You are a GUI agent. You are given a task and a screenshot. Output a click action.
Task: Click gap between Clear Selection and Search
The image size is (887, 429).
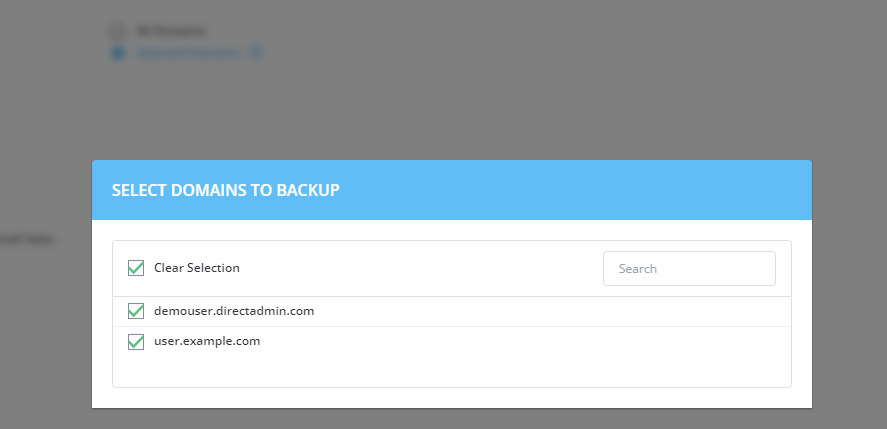tap(420, 268)
